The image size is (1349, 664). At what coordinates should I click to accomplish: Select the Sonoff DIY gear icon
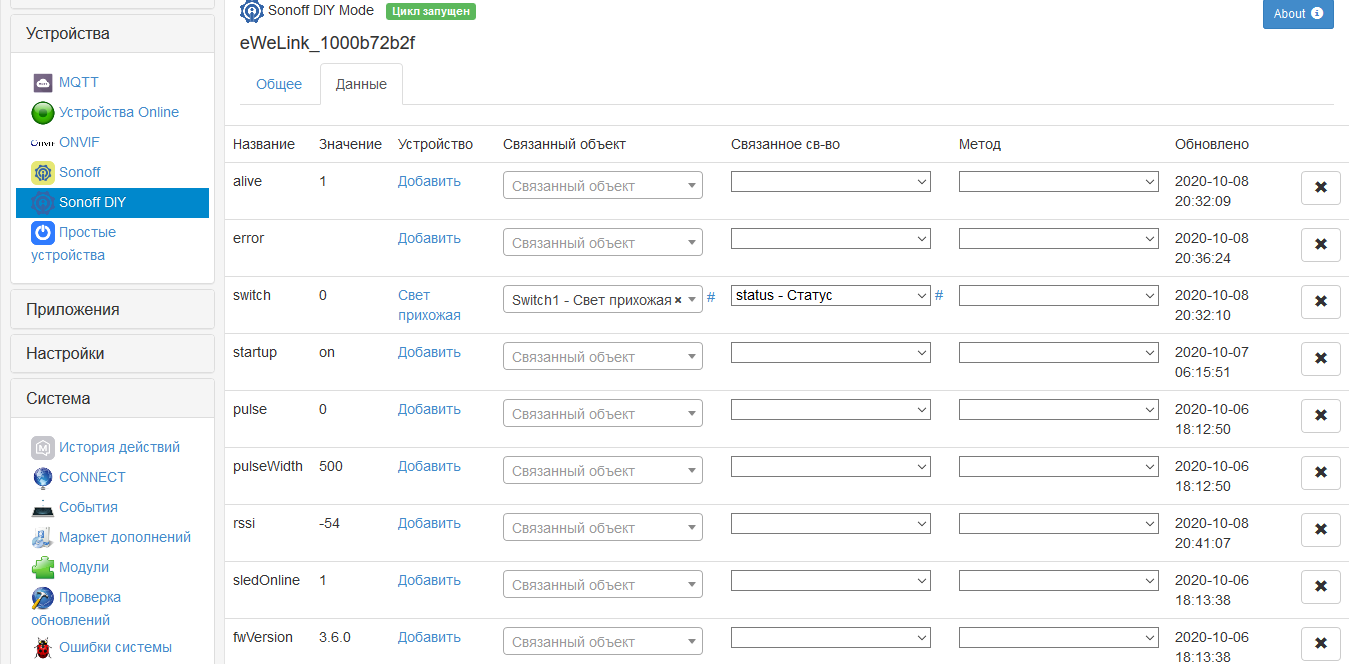click(42, 202)
